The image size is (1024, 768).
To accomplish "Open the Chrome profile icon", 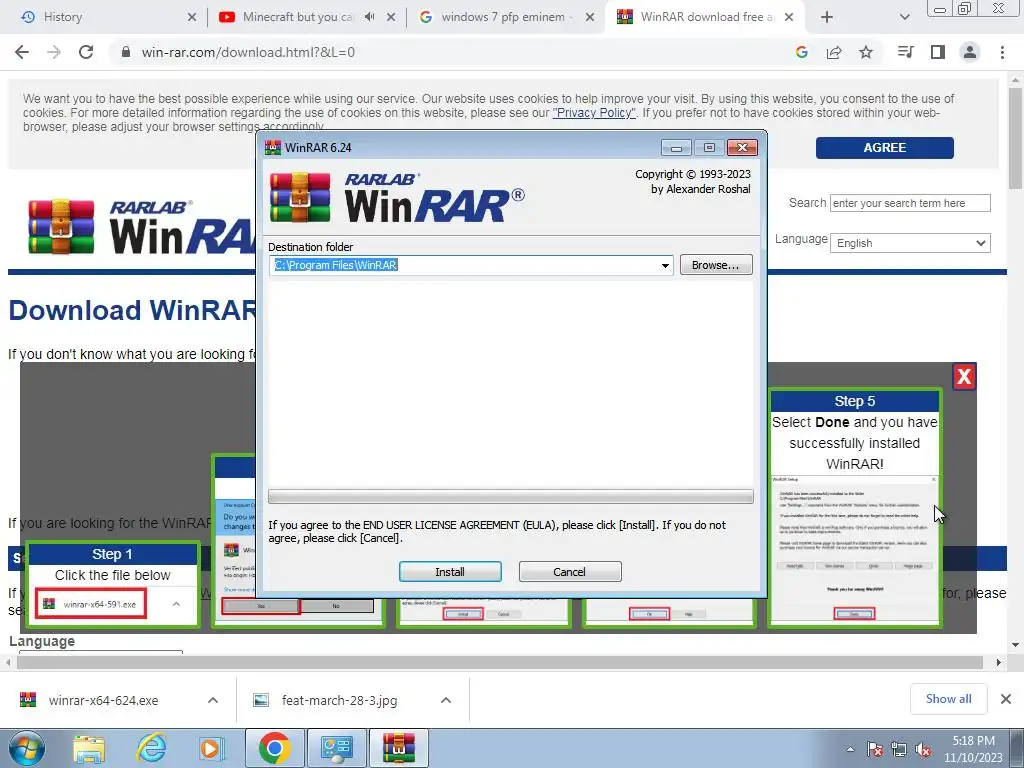I will coord(970,52).
